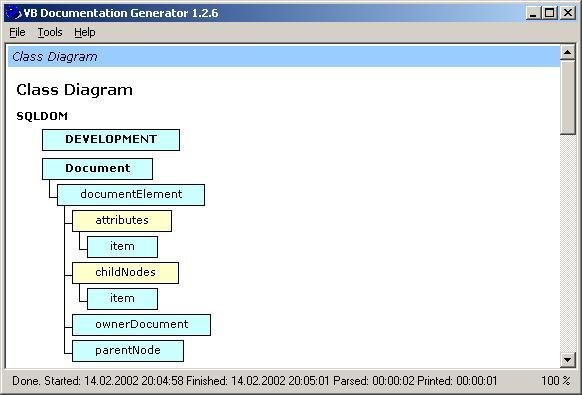This screenshot has height=395, width=582.
Task: Click the item box under attributes
Action: coord(122,247)
